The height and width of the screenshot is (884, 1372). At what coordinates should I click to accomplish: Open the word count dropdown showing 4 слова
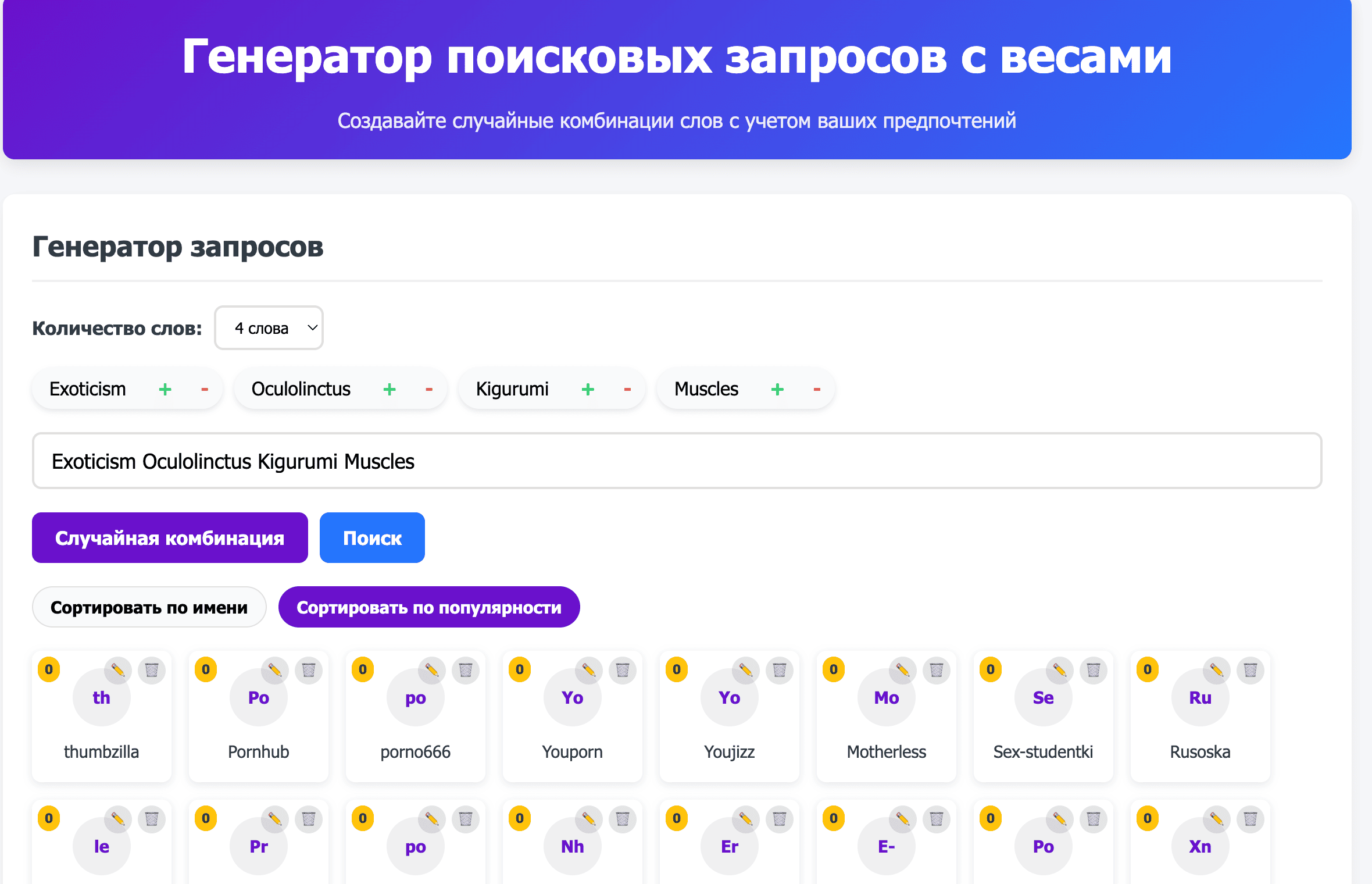tap(269, 328)
